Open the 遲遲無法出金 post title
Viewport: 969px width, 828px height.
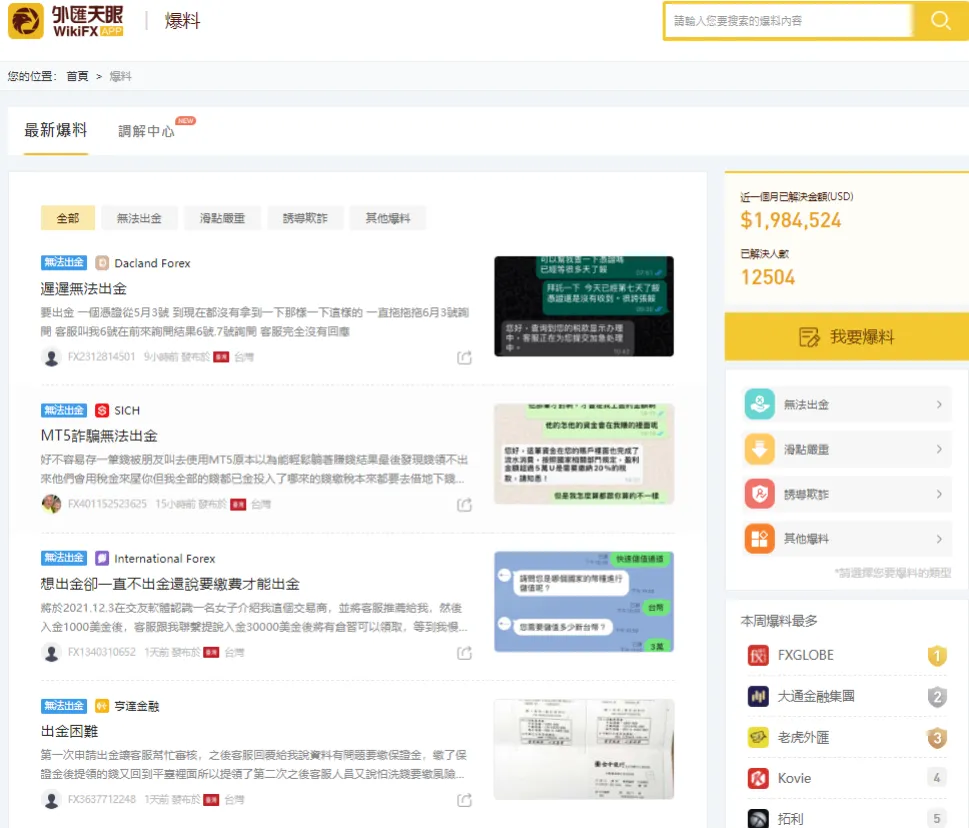83,289
